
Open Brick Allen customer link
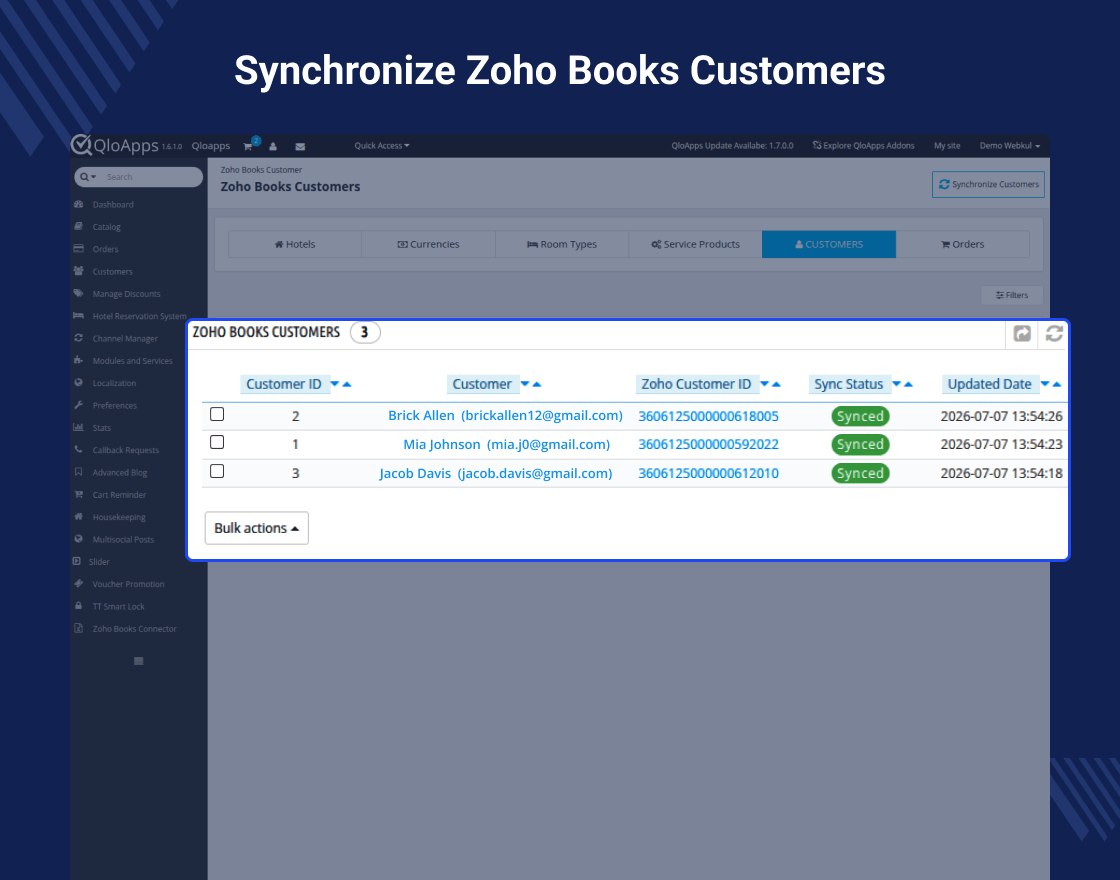[505, 416]
